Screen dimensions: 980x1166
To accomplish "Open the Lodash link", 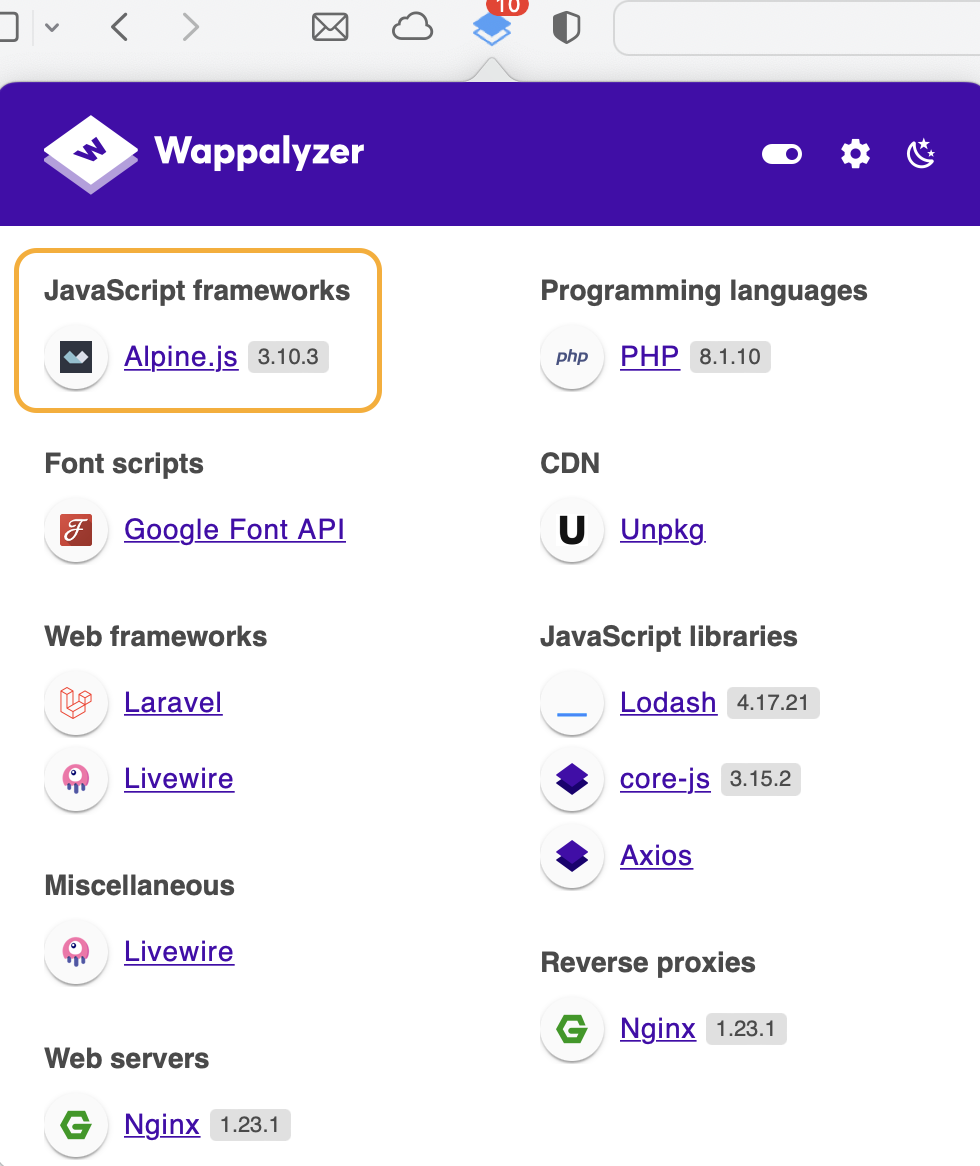I will click(x=668, y=703).
